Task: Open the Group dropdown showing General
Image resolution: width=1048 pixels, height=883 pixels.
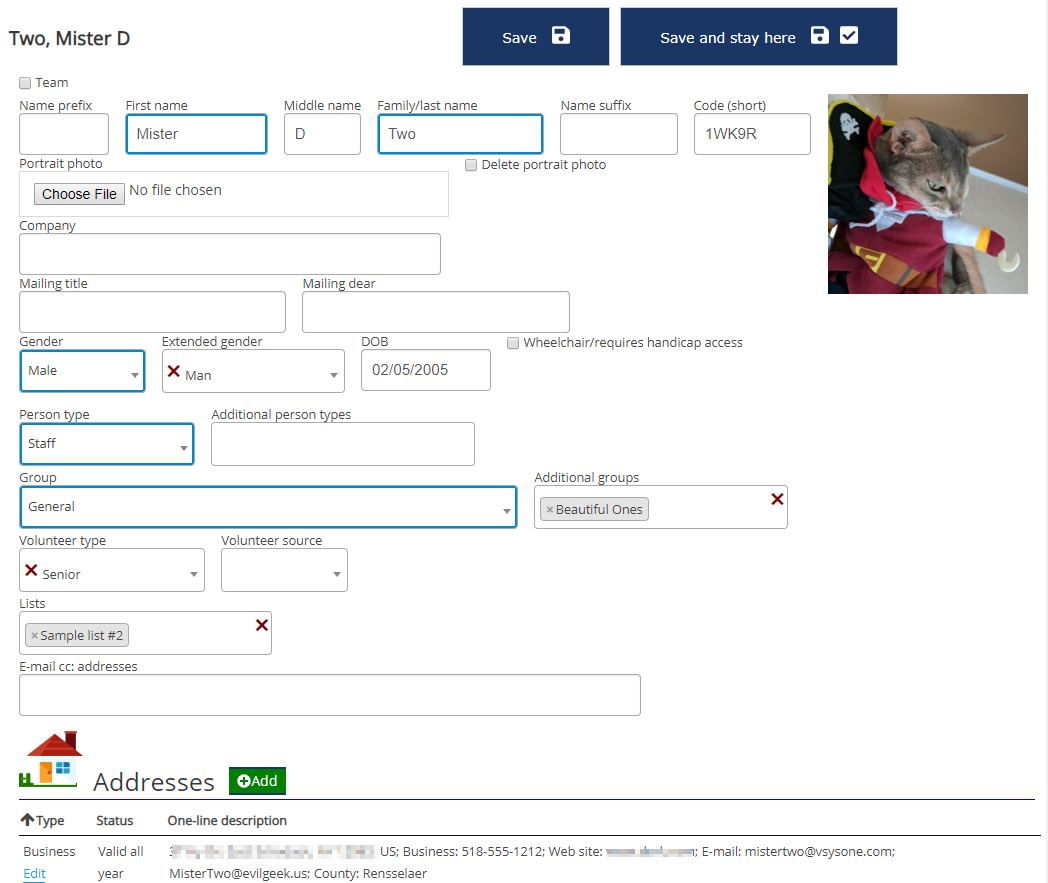Action: tap(268, 507)
